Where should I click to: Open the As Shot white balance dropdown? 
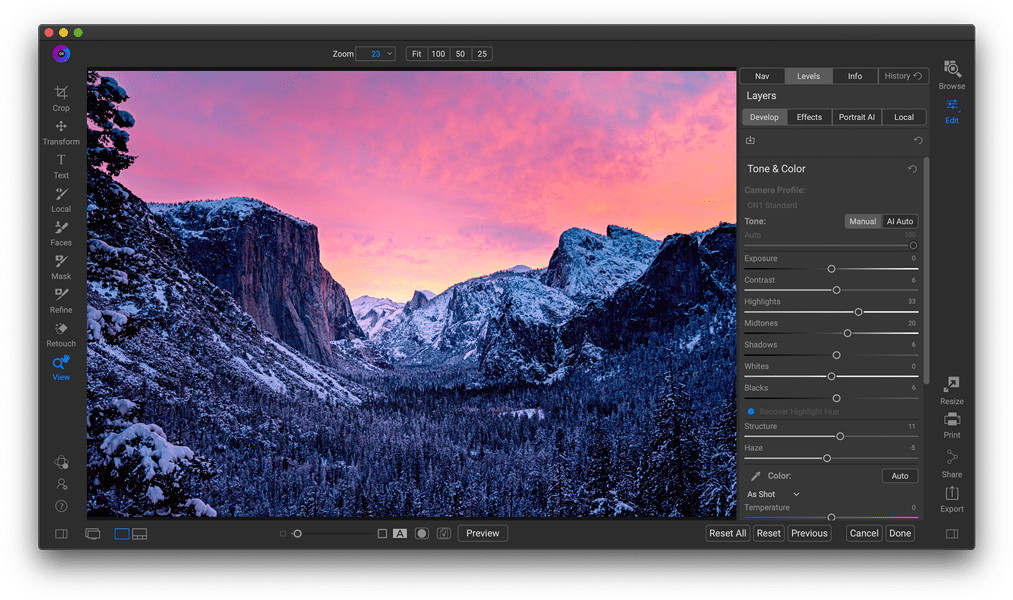point(774,494)
